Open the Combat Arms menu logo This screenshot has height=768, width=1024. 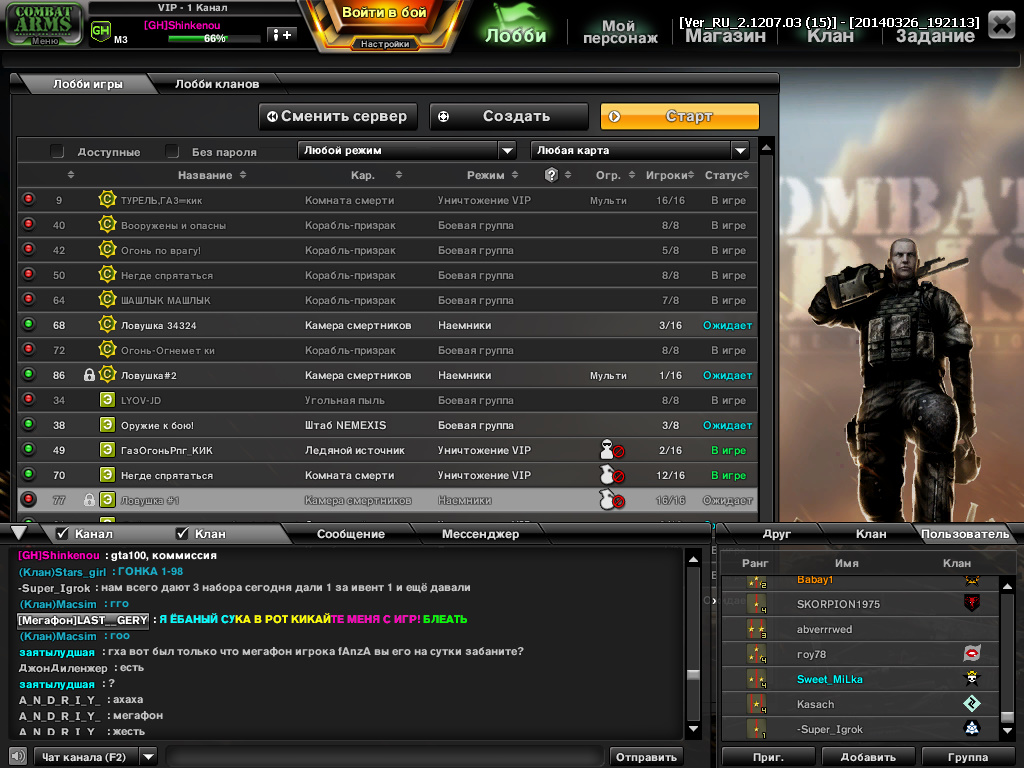click(44, 24)
